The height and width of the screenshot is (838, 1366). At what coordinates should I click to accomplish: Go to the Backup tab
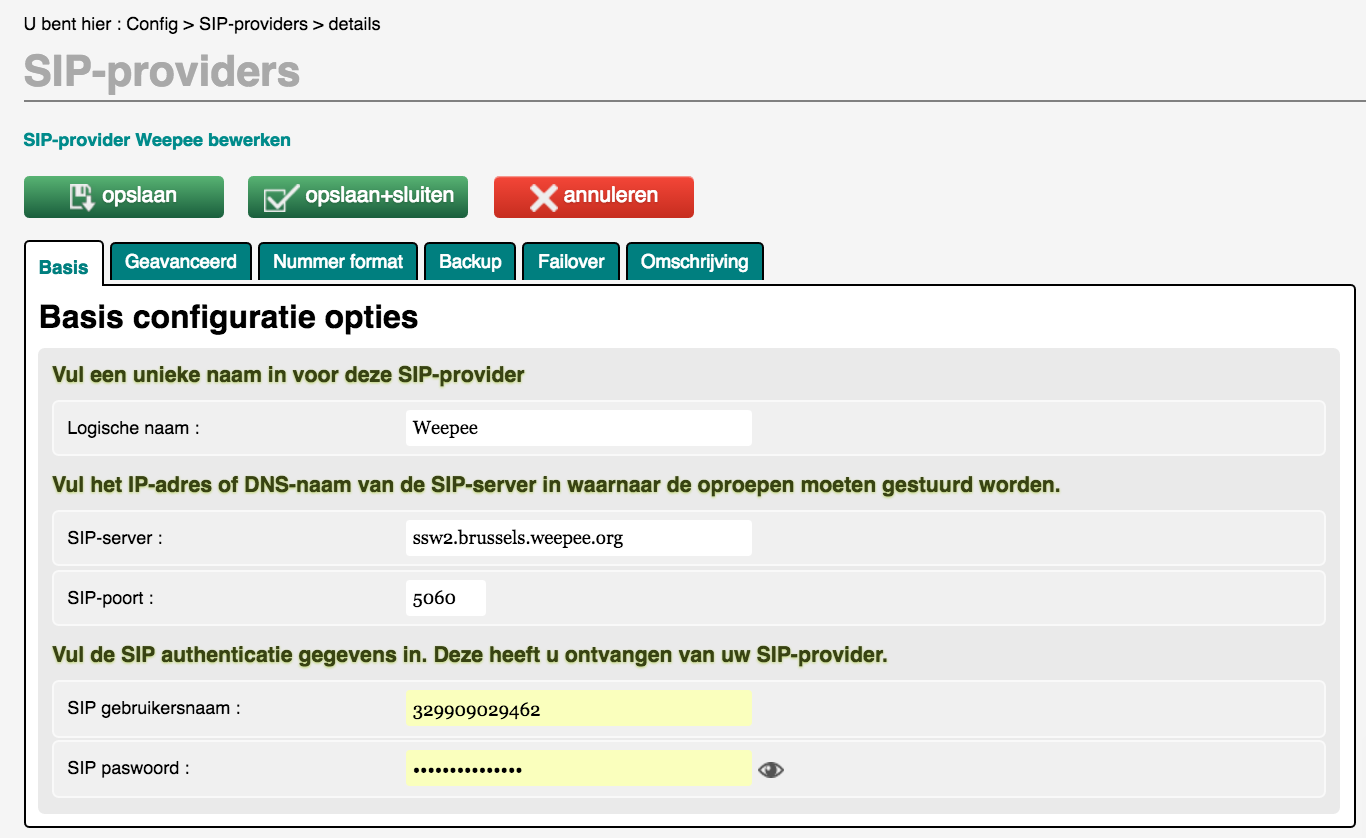tap(470, 262)
